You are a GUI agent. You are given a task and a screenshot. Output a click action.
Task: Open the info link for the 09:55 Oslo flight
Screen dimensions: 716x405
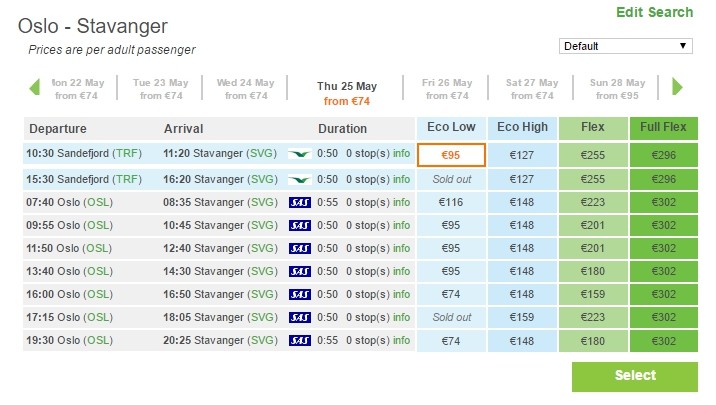click(x=401, y=225)
